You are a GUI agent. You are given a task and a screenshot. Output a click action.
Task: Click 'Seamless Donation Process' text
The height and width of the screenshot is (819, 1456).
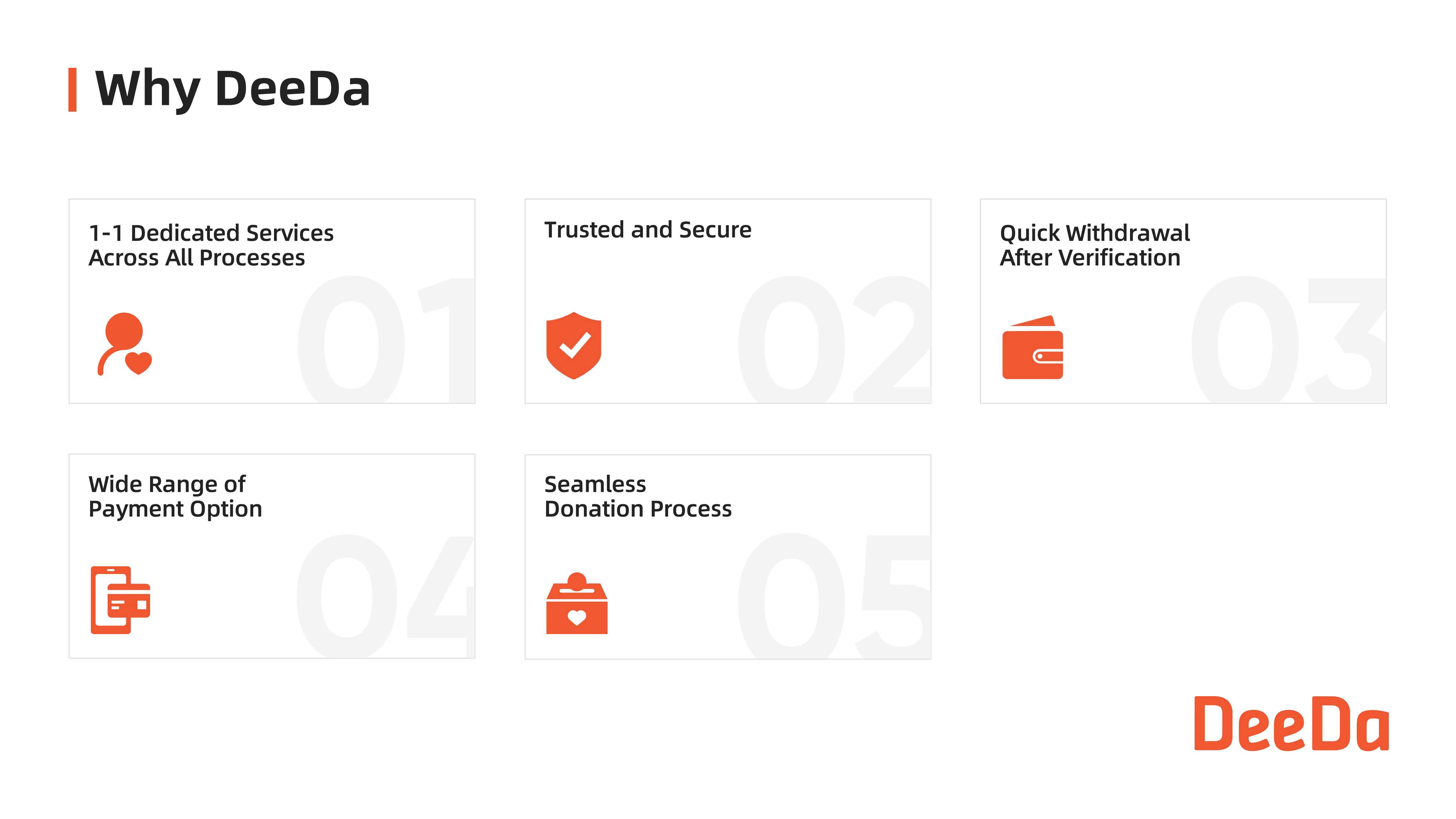638,497
